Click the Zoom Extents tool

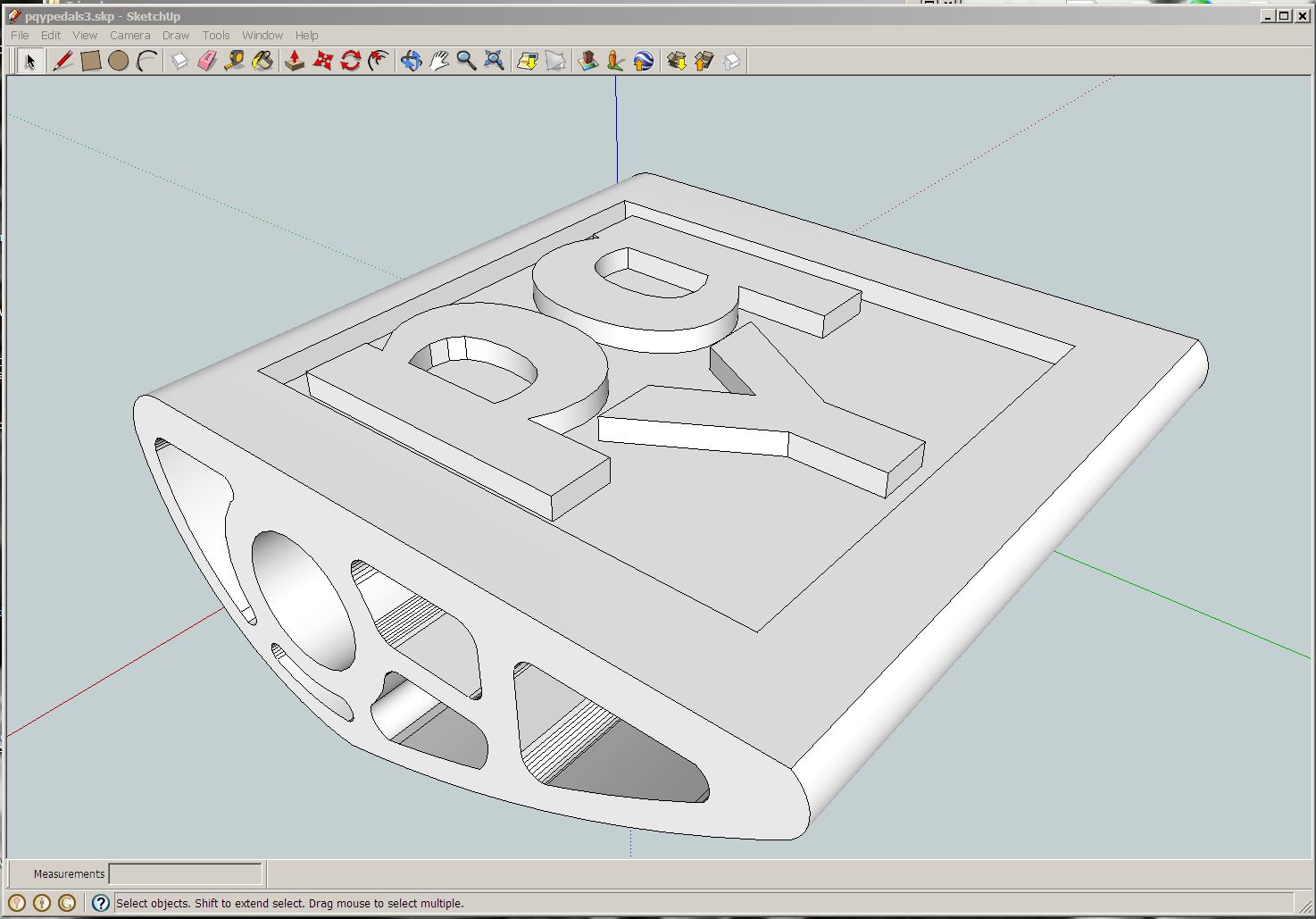tap(494, 61)
